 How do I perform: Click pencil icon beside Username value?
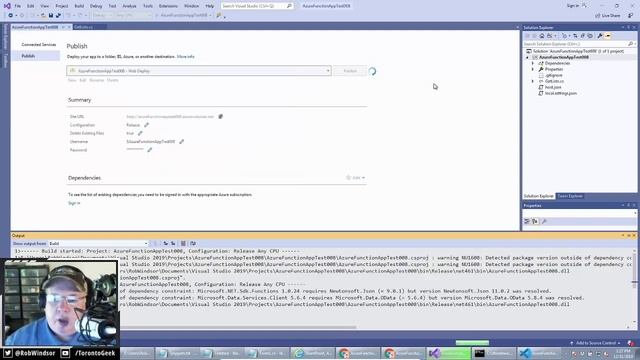pyautogui.click(x=181, y=142)
